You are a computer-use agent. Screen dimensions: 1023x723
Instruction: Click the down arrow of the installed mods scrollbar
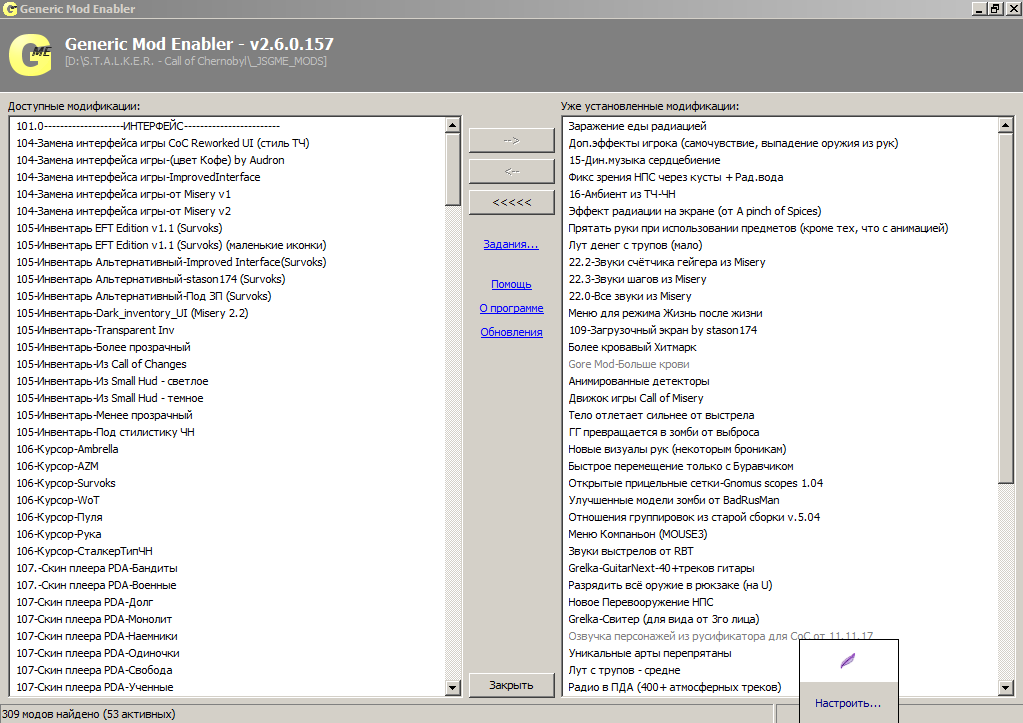point(1005,687)
